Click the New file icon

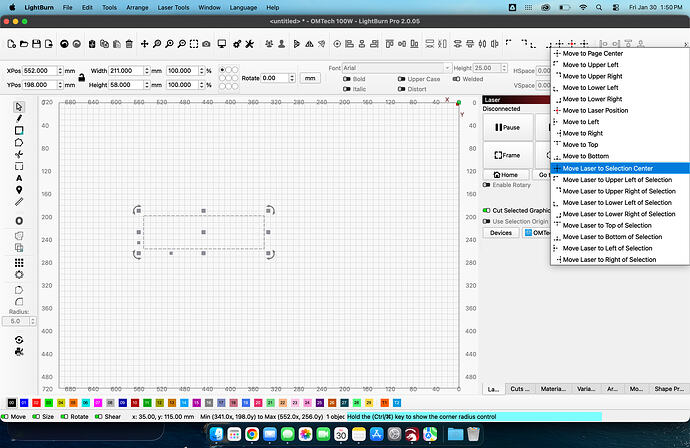(x=11, y=44)
